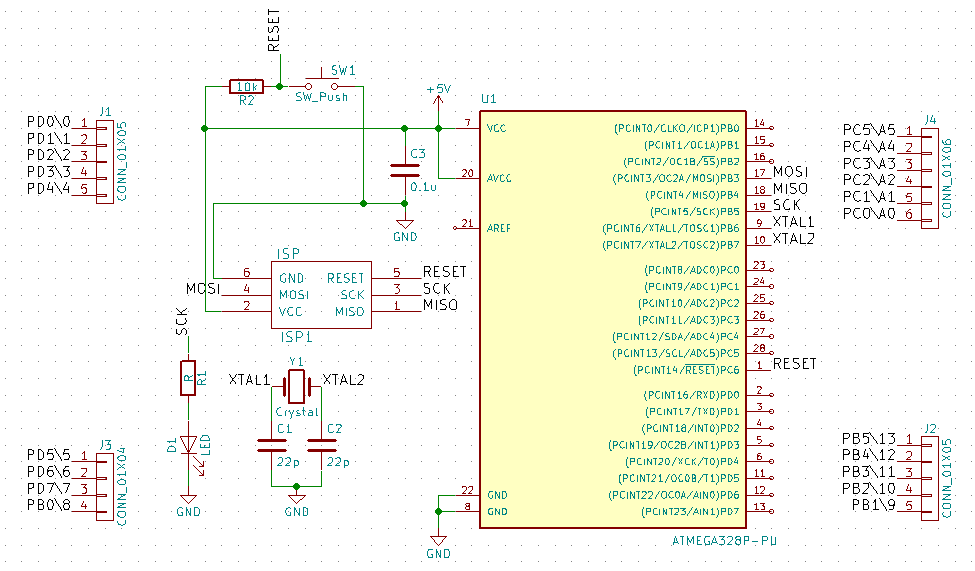Select the Y1 crystal symbol
This screenshot has height=571, width=975.
[297, 386]
